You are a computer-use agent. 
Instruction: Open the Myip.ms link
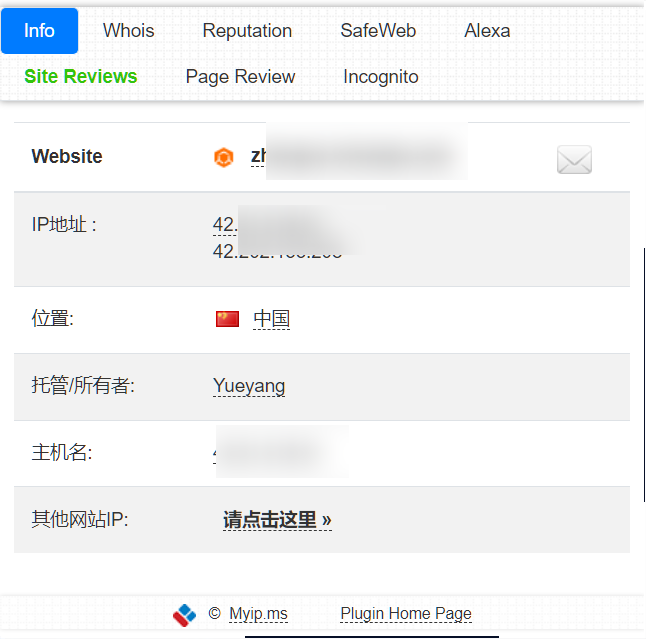coord(258,614)
